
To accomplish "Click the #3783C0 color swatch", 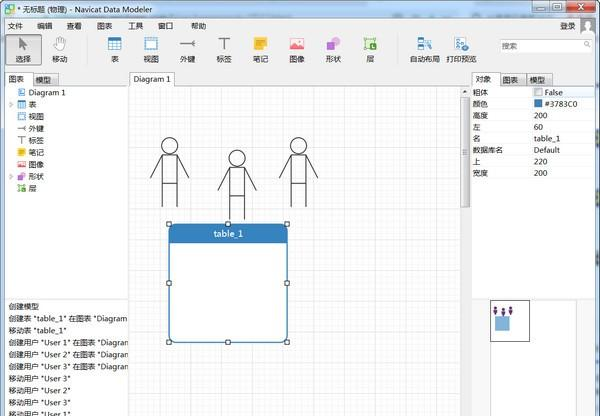I will coord(538,103).
